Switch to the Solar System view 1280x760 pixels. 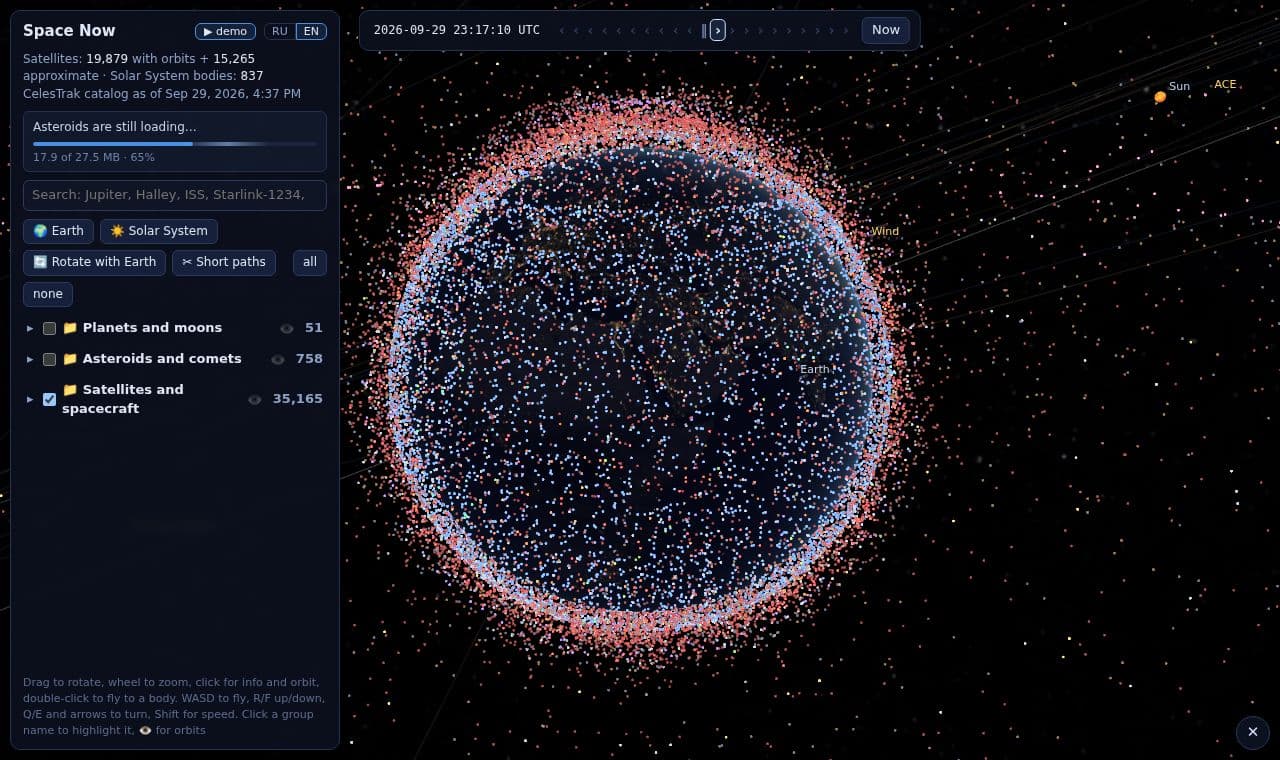[159, 231]
